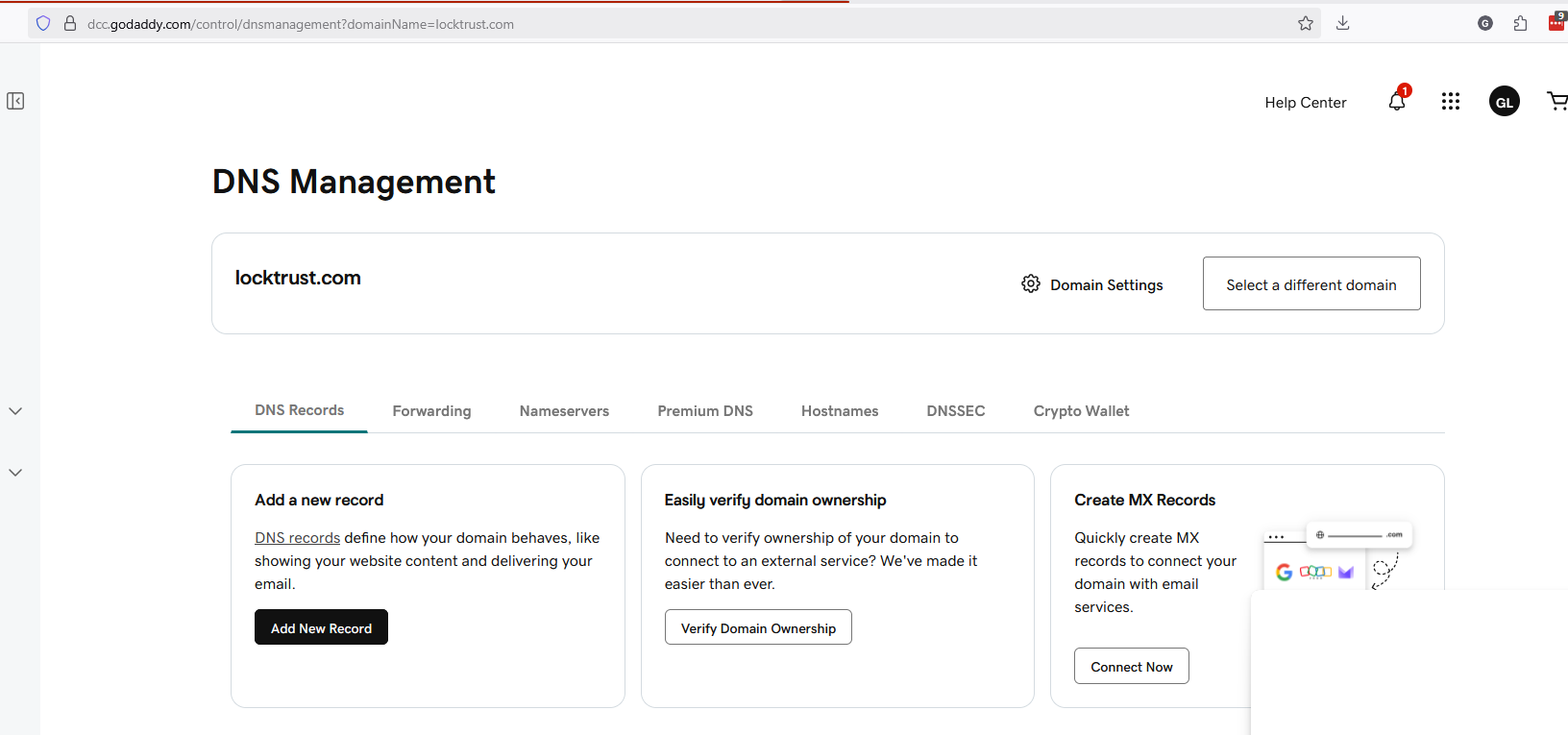
Task: Click the red extension icon with badge
Action: click(1557, 21)
